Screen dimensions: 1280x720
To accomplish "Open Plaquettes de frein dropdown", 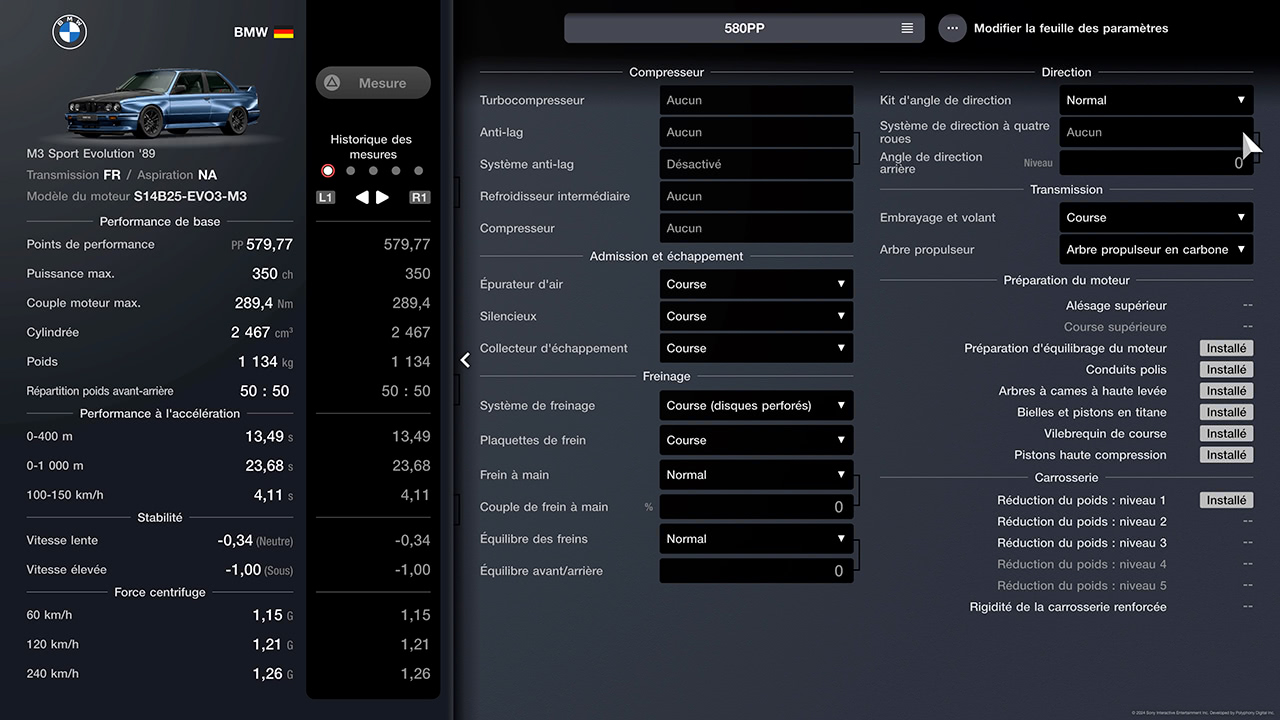I will pos(756,440).
